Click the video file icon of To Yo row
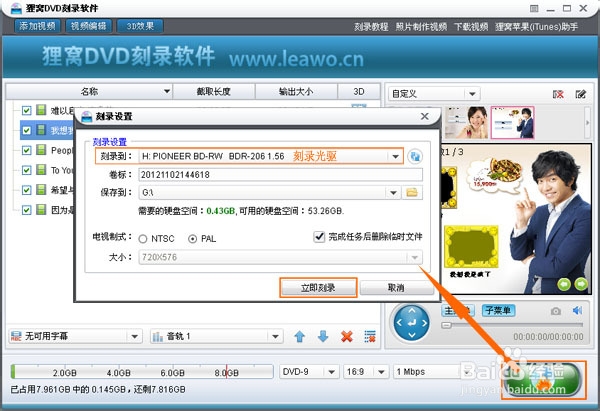Image resolution: width=600 pixels, height=411 pixels. (x=41, y=170)
